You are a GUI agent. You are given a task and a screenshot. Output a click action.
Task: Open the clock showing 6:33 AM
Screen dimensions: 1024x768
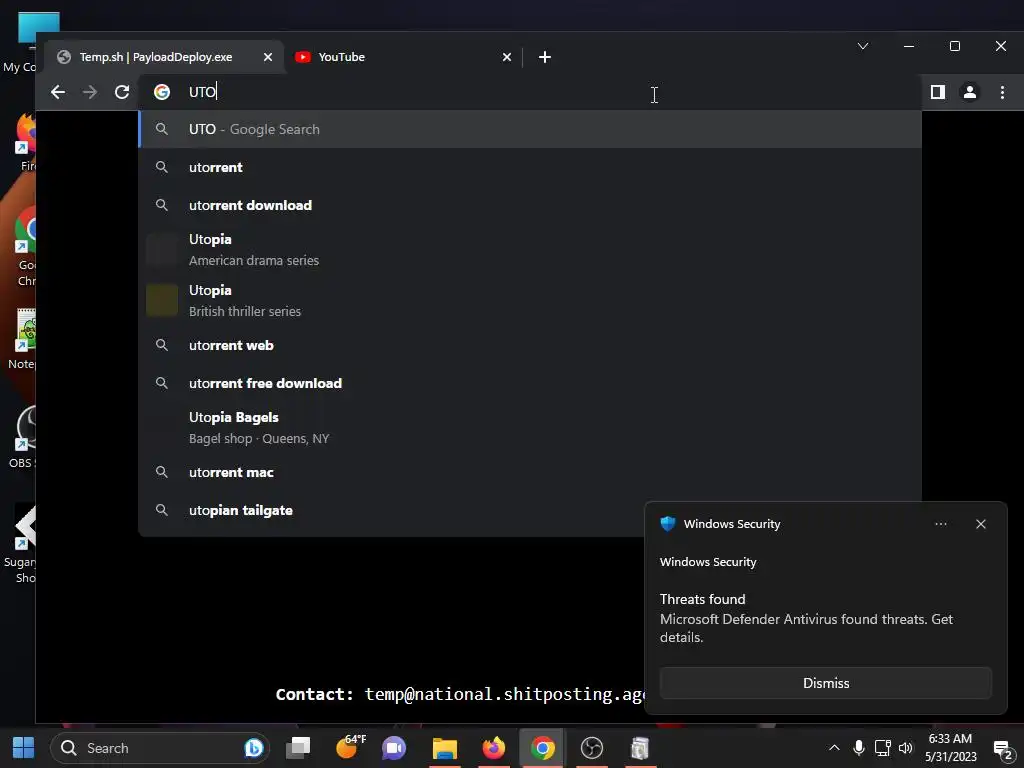click(950, 748)
